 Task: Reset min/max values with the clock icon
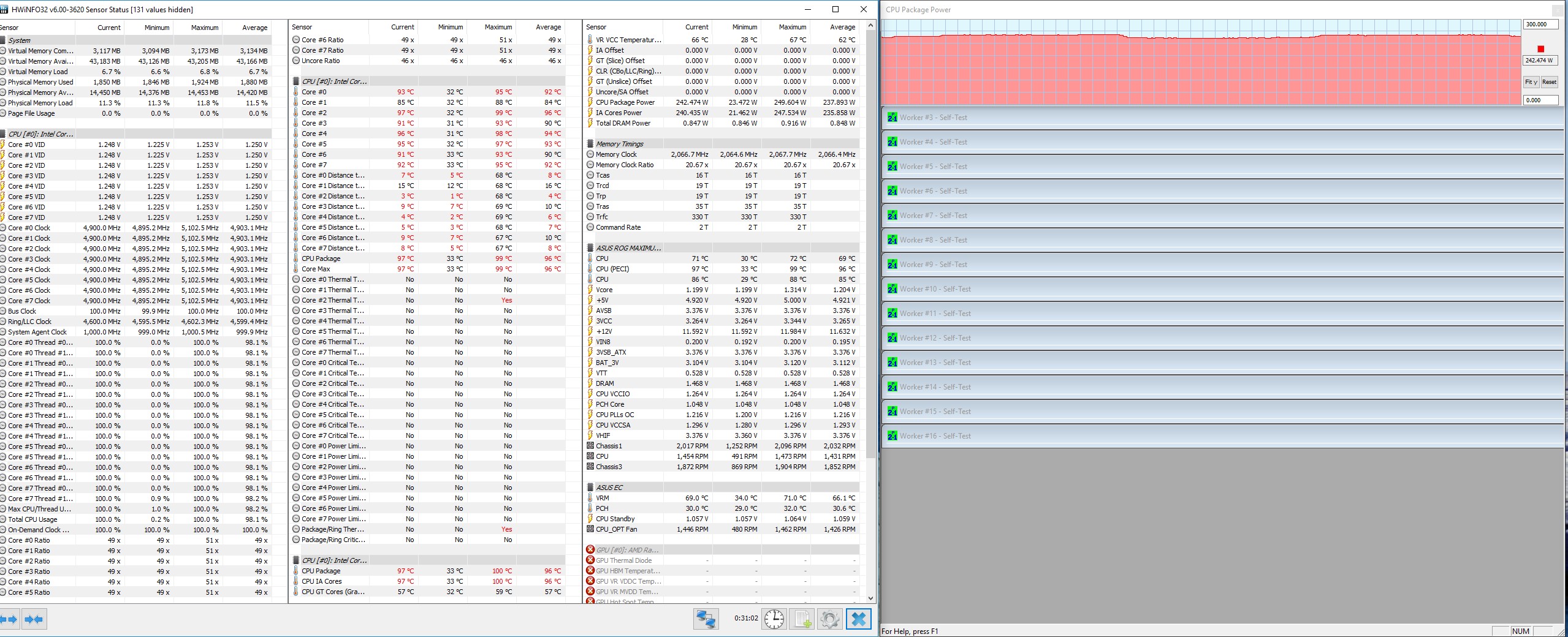(x=774, y=619)
